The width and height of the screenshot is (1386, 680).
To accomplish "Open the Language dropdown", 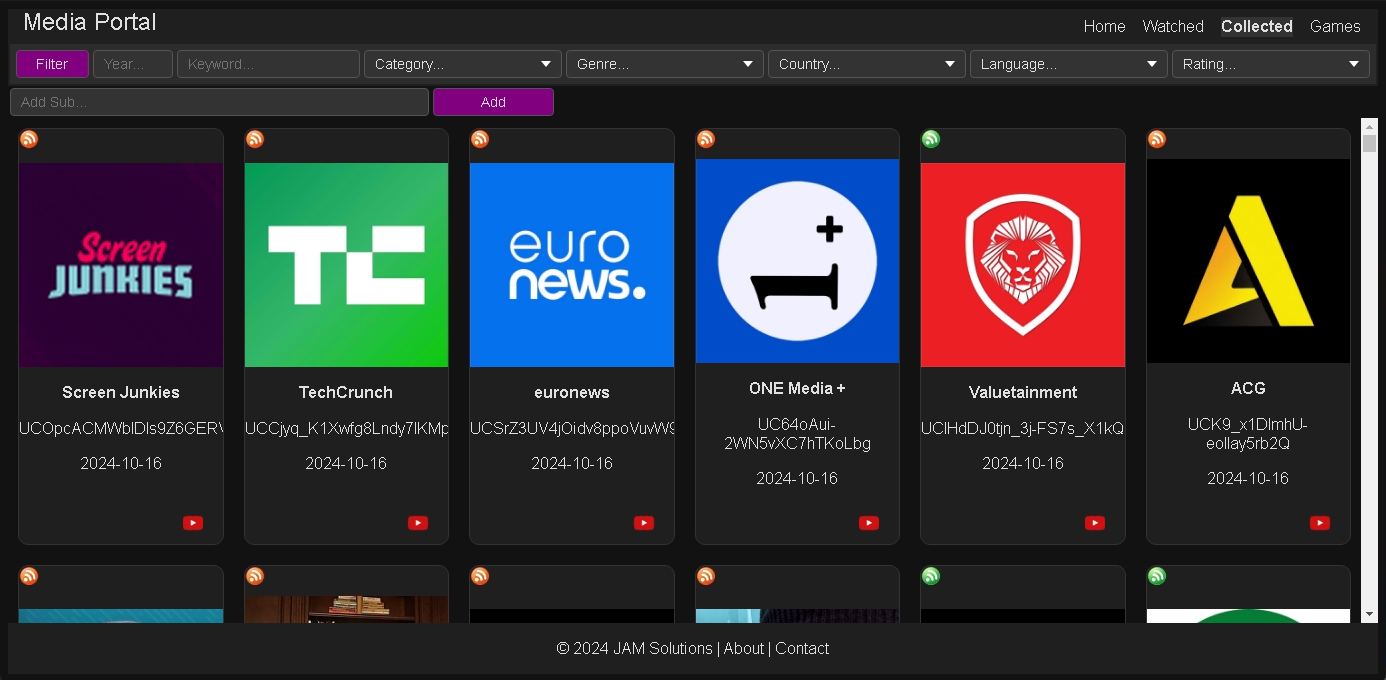I will (1069, 64).
